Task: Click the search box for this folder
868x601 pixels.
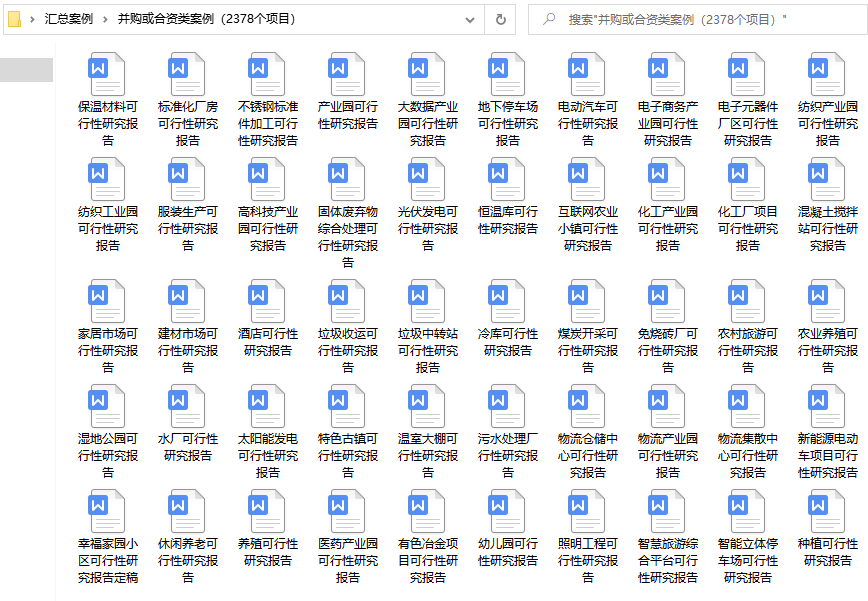Action: pos(700,19)
